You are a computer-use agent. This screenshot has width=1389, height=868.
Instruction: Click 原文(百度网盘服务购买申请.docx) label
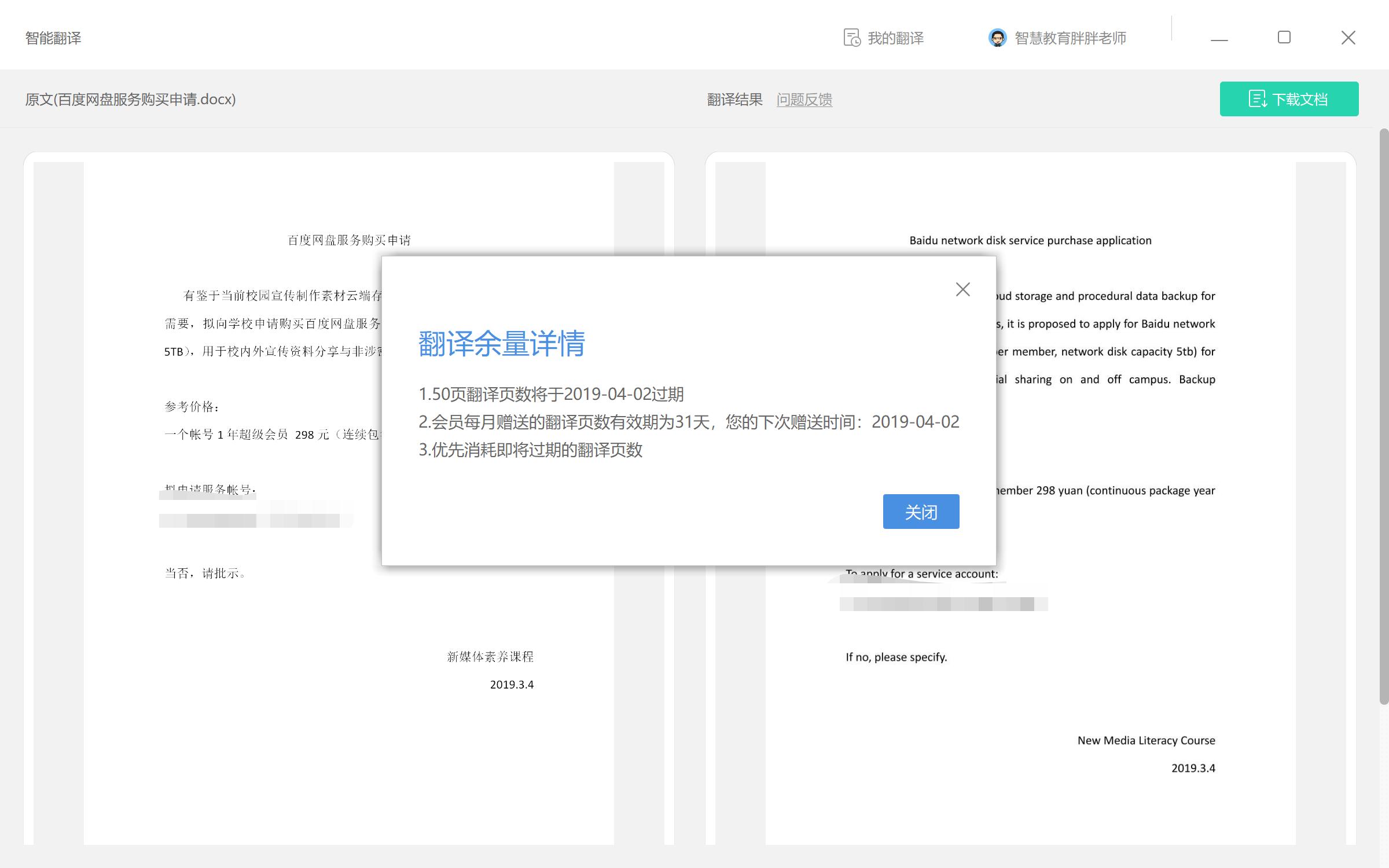[x=130, y=99]
